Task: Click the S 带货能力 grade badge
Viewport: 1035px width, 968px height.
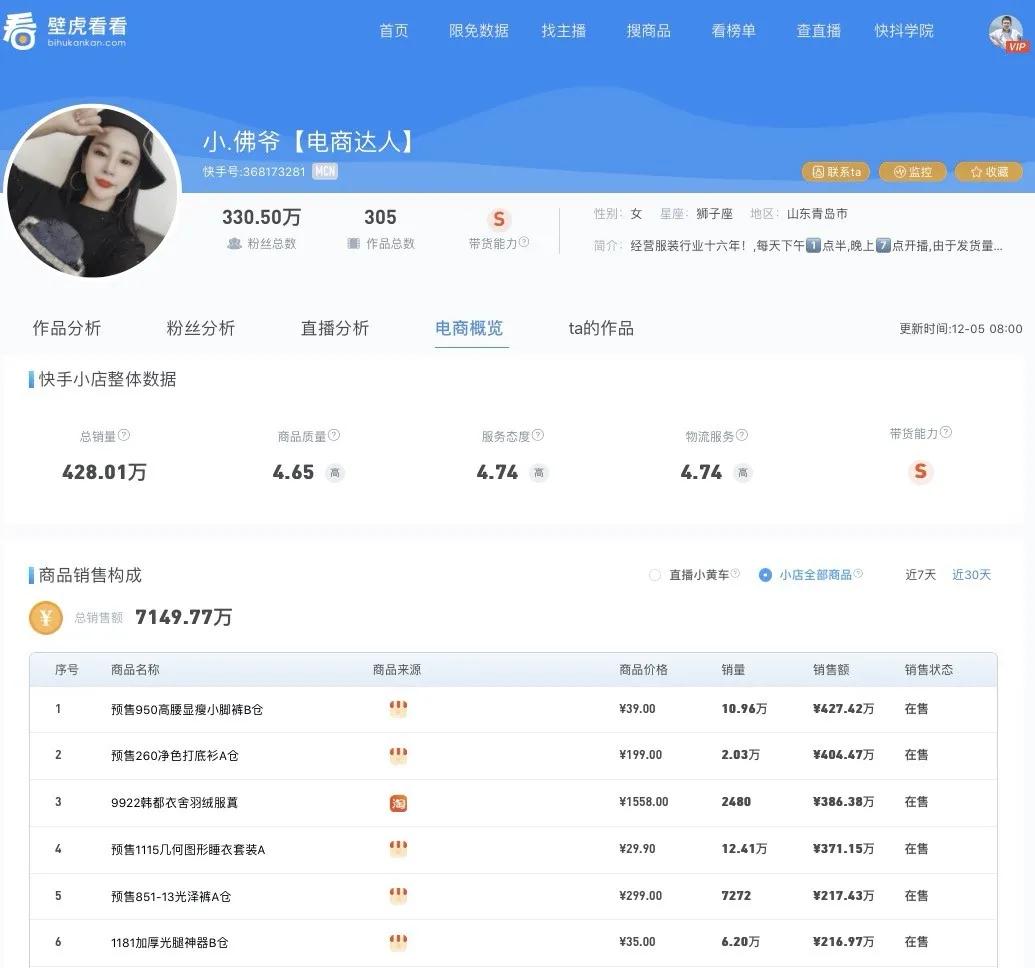Action: [x=497, y=219]
